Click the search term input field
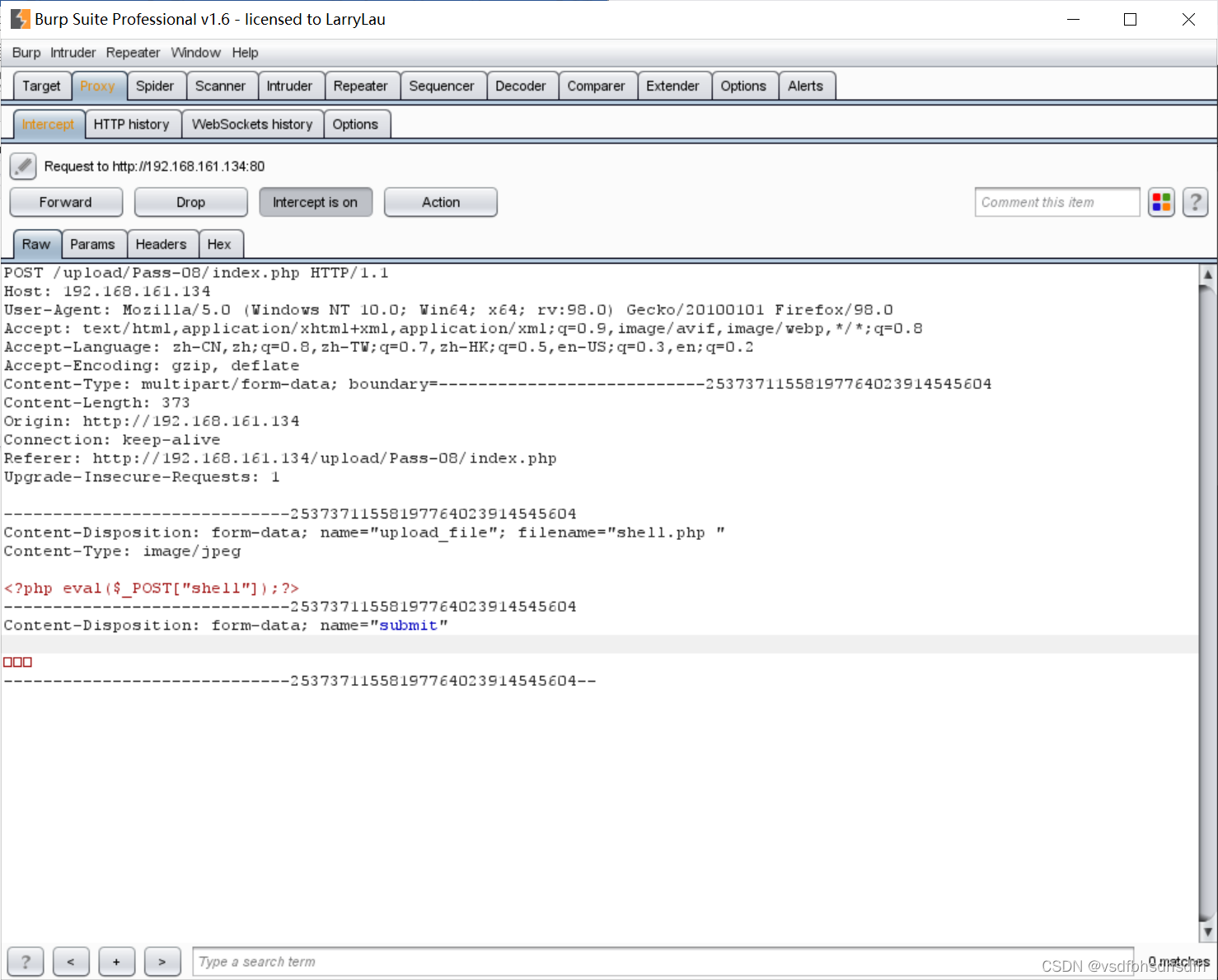Image resolution: width=1218 pixels, height=980 pixels. click(x=663, y=961)
